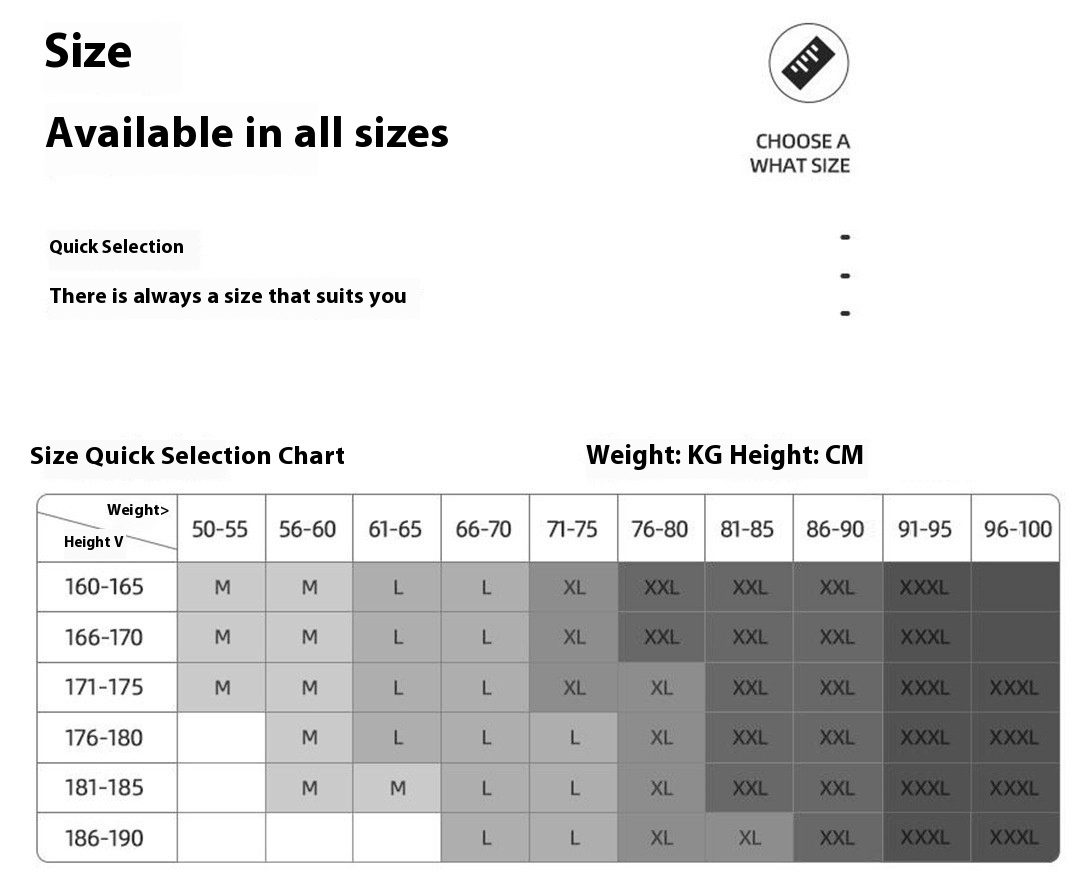Select XXXL cell for 160-165 height, 91-95 weight
Image resolution: width=1091 pixels, height=880 pixels.
click(927, 587)
